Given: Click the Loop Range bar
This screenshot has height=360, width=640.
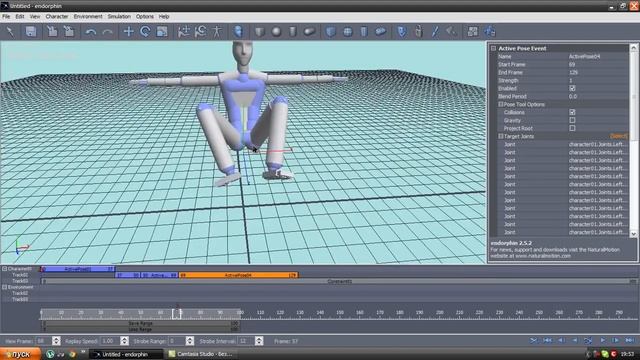Looking at the screenshot, I should click(x=140, y=329).
